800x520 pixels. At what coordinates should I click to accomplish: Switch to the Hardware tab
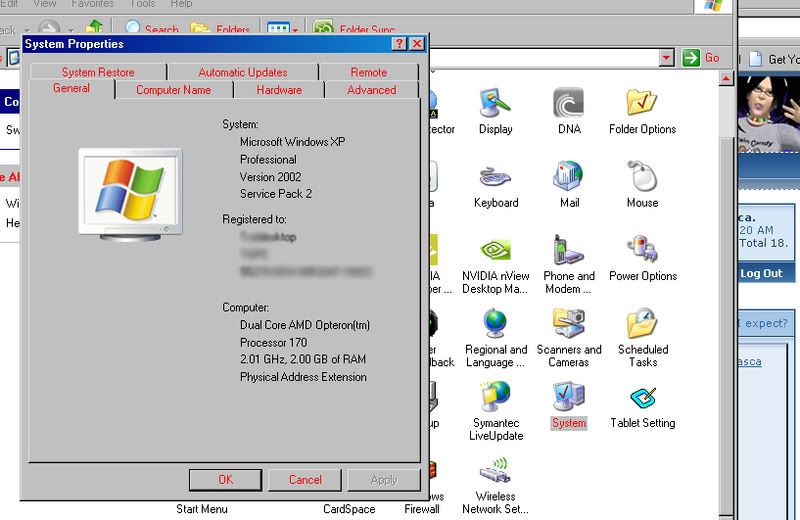pos(279,90)
